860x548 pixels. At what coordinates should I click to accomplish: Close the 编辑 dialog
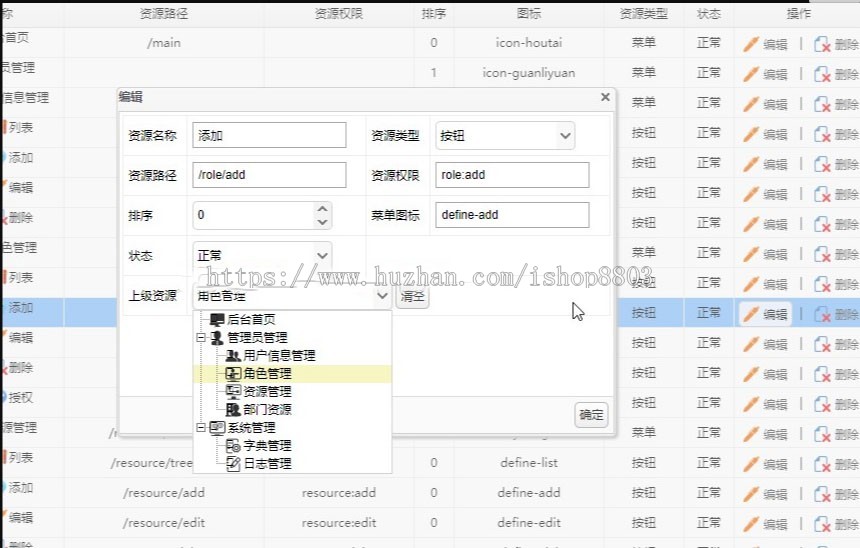pos(605,97)
